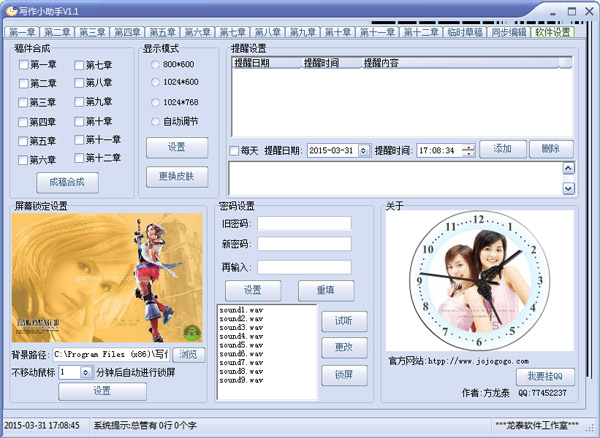The image size is (600, 438).
Task: Switch to the 临时草稿 tab
Action: pos(465,32)
